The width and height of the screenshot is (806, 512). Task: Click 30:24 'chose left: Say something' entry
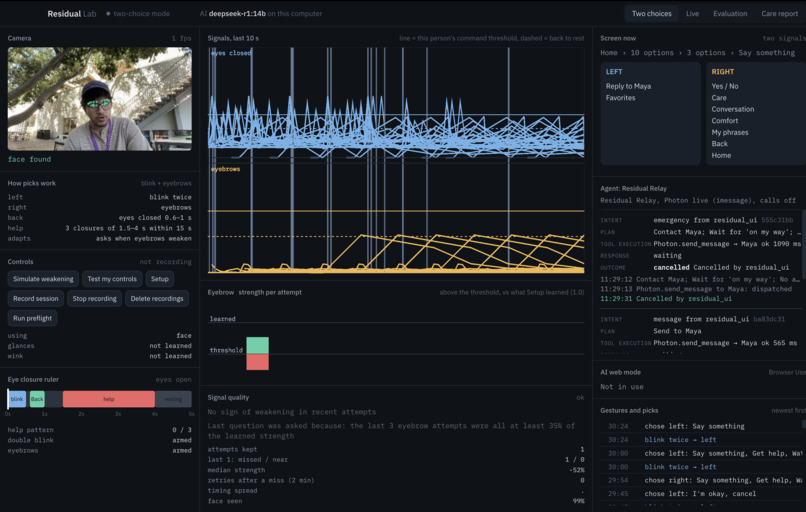(x=694, y=426)
